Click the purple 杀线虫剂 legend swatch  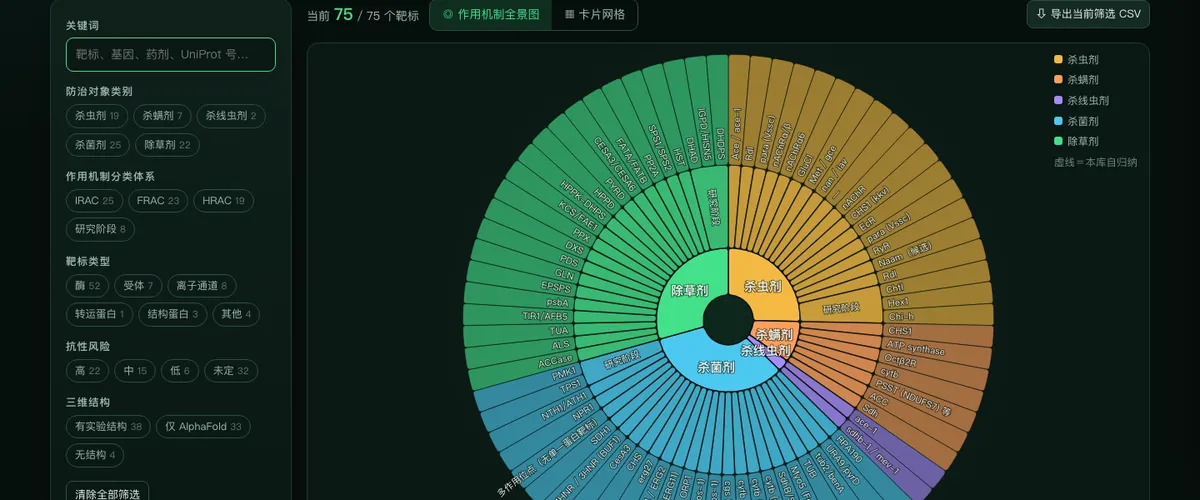click(1058, 101)
